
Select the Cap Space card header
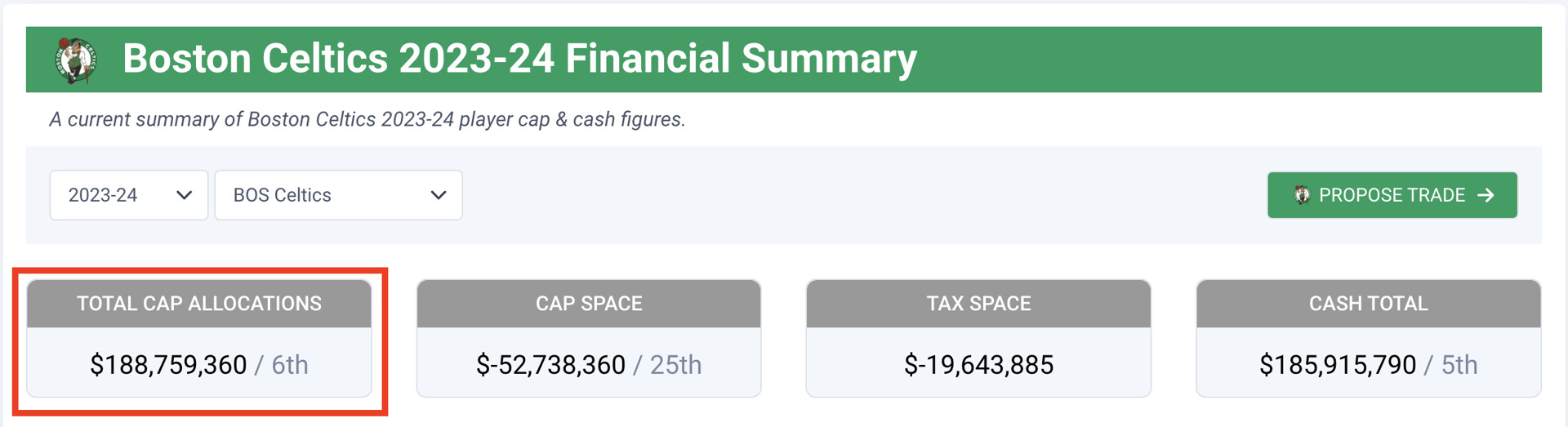[589, 304]
